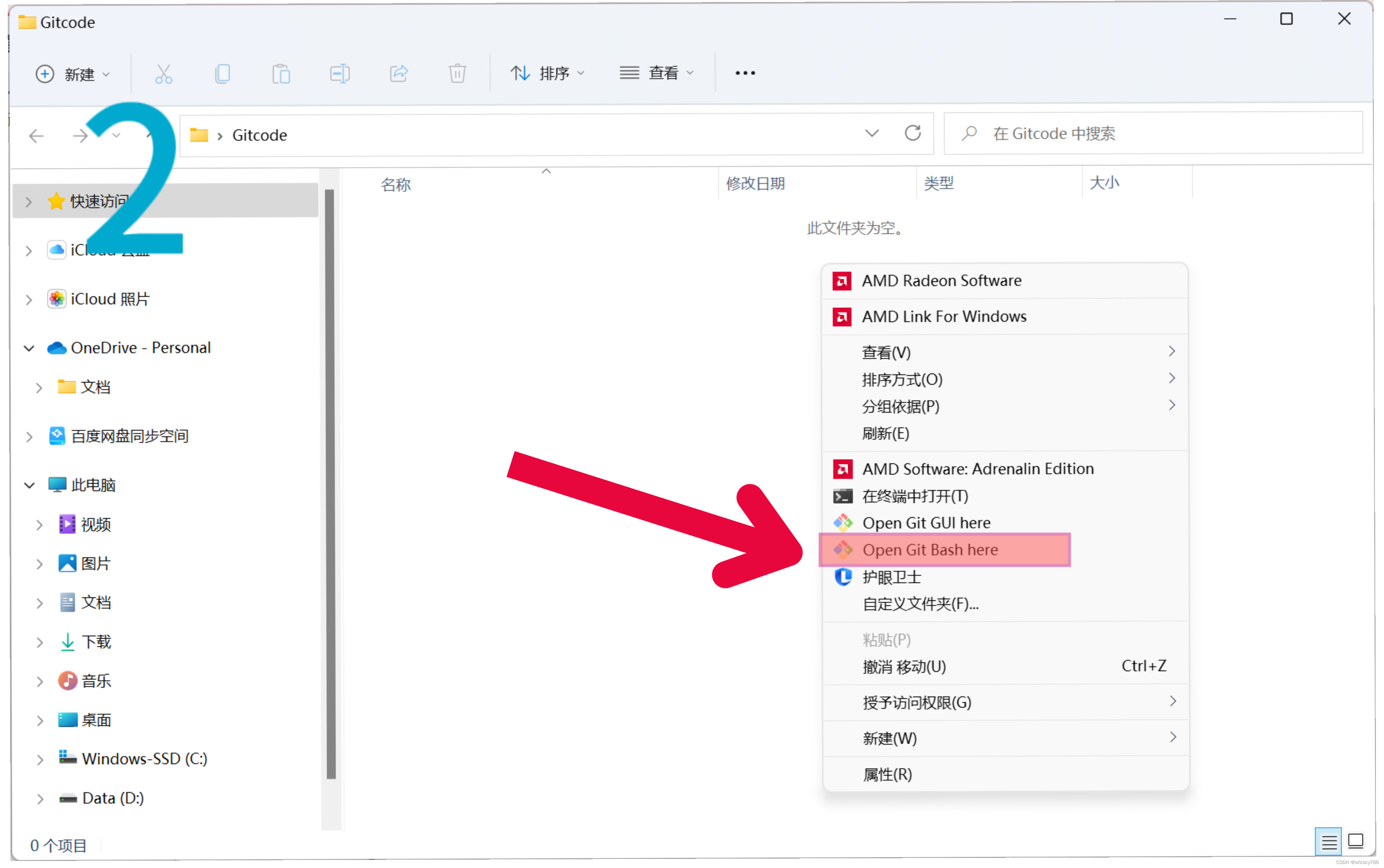Click the Rename icon in toolbar
1384x868 pixels.
[340, 73]
